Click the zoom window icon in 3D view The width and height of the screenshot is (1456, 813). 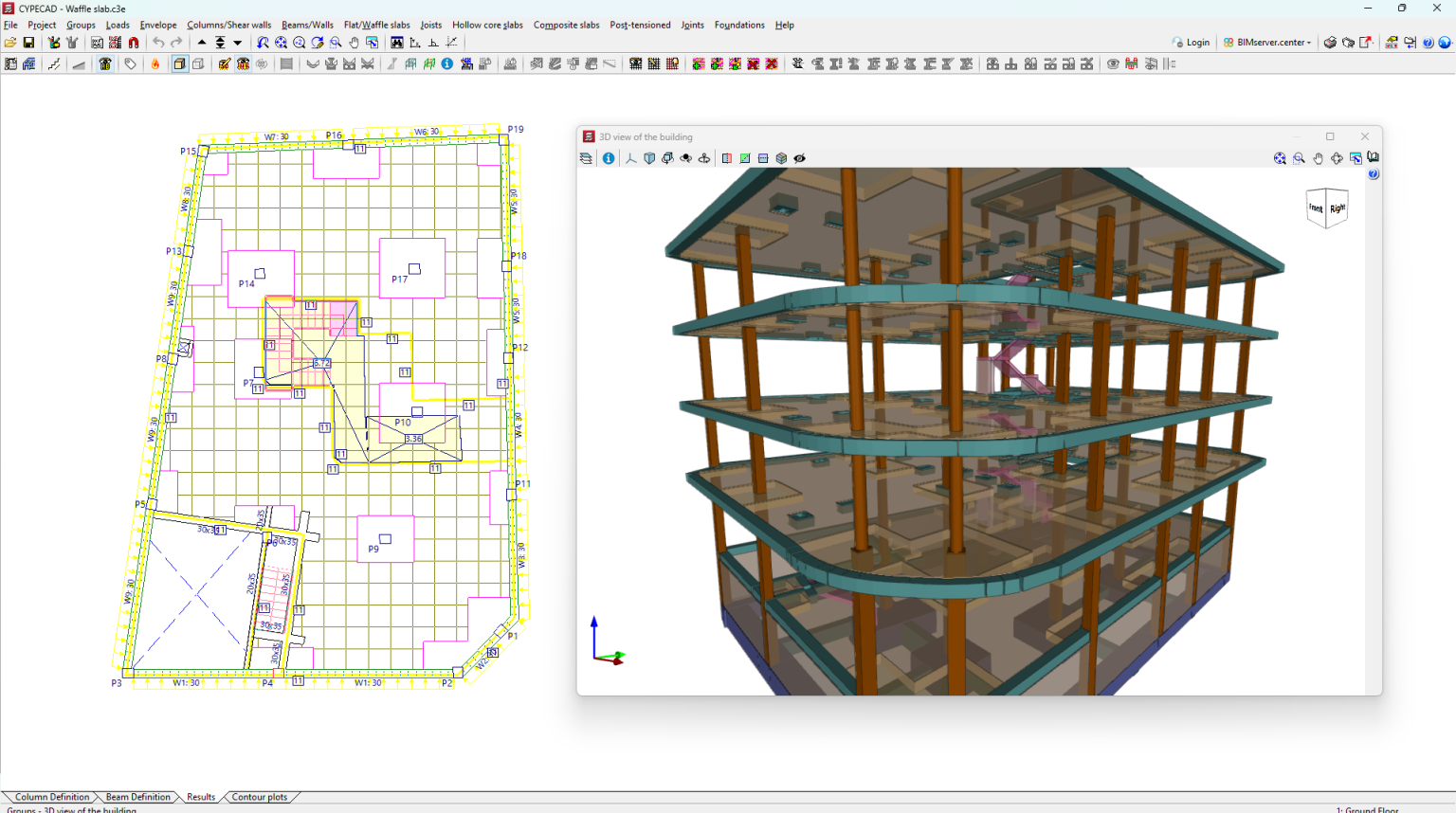1299,158
